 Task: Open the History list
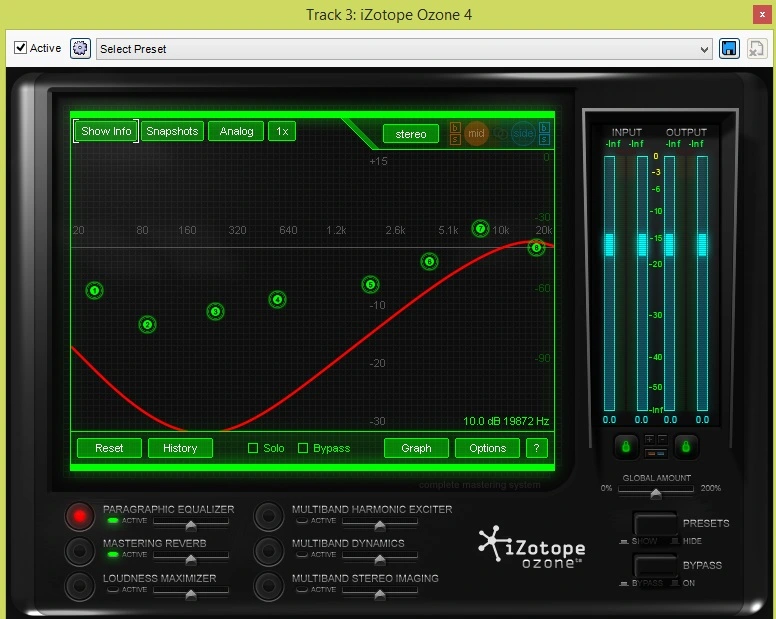180,448
